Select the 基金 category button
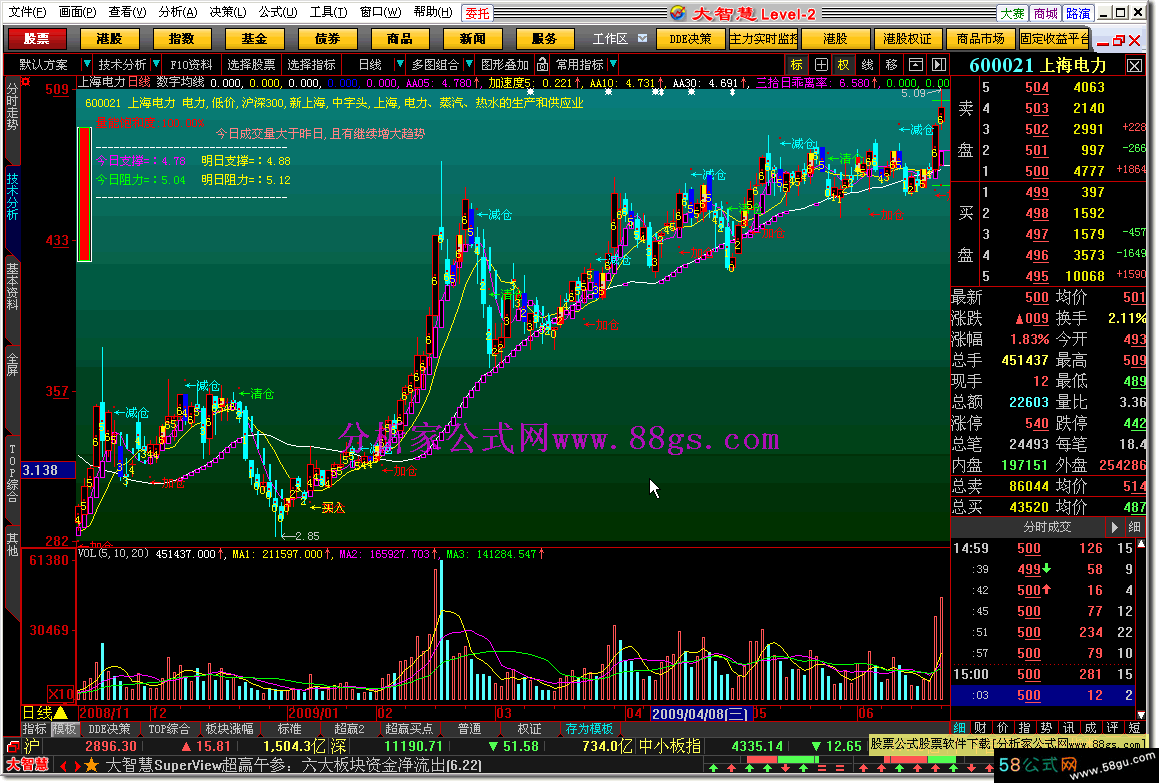The width and height of the screenshot is (1159, 783). coord(254,38)
